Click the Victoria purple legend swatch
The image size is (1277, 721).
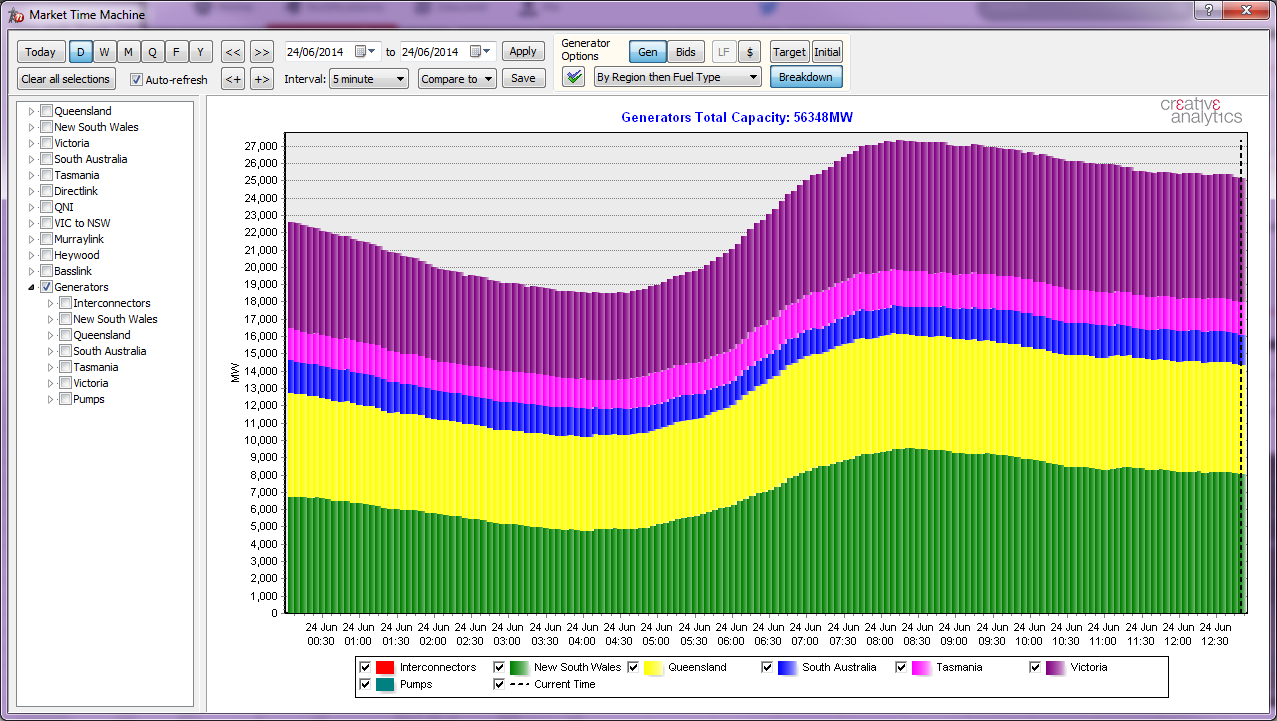[x=1055, y=667]
